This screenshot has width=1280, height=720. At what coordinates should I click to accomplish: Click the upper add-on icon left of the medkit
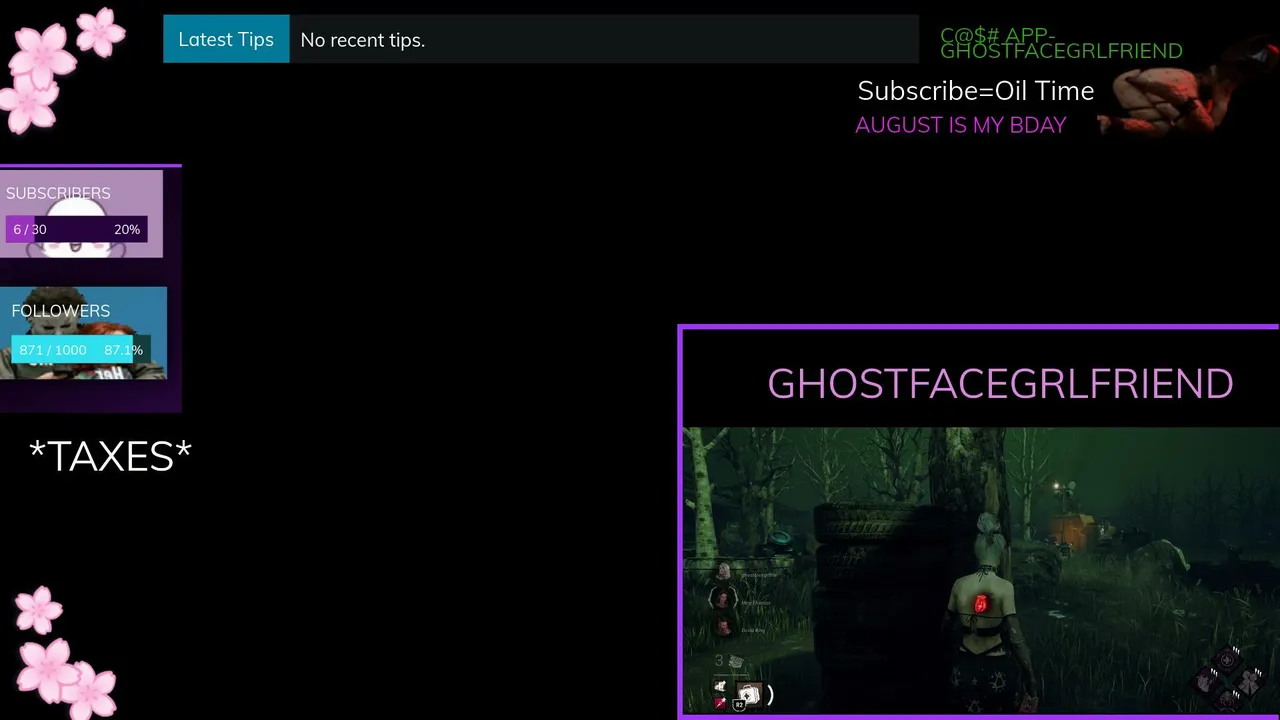point(720,686)
